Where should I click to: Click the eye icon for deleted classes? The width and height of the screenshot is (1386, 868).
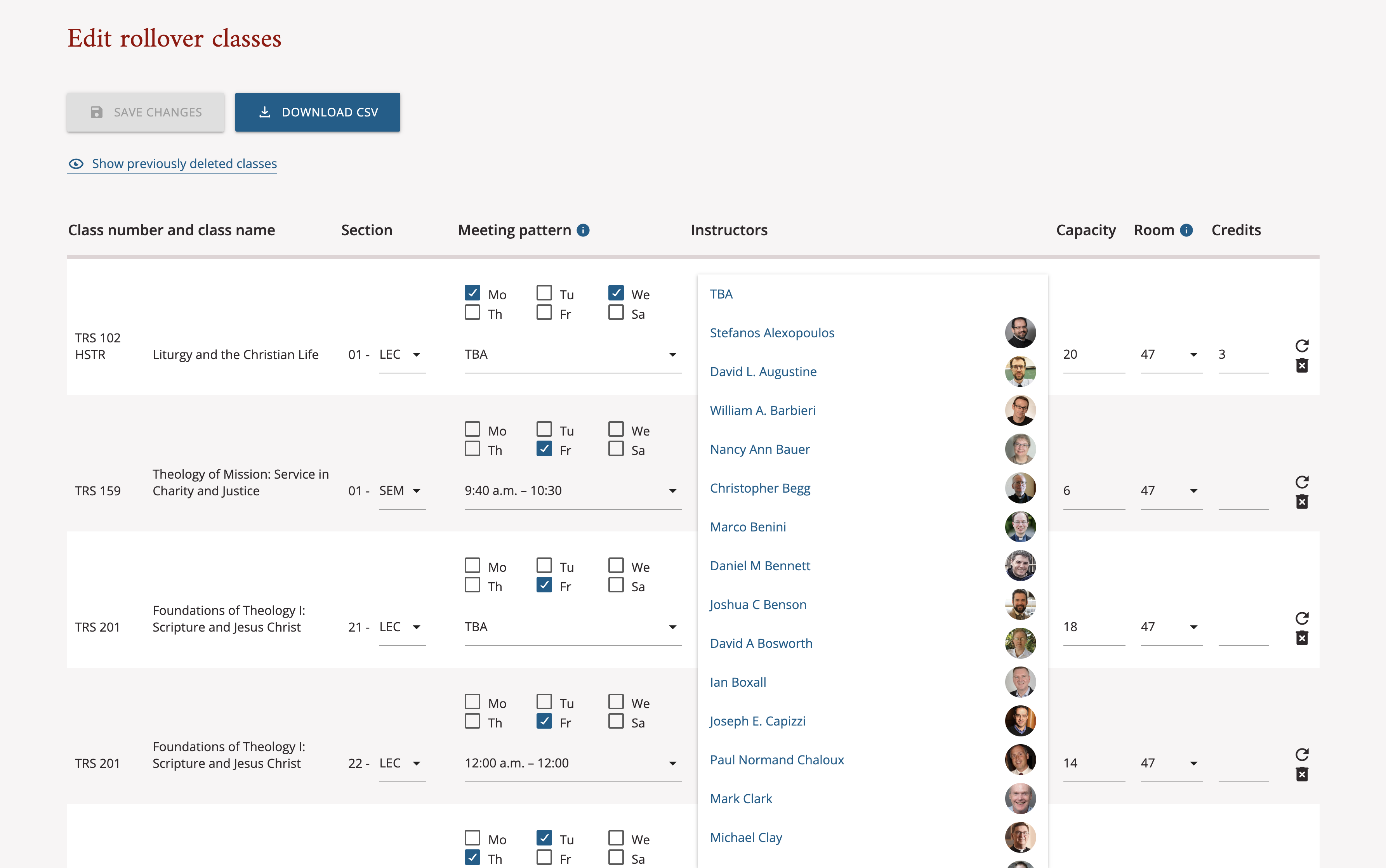[x=76, y=164]
